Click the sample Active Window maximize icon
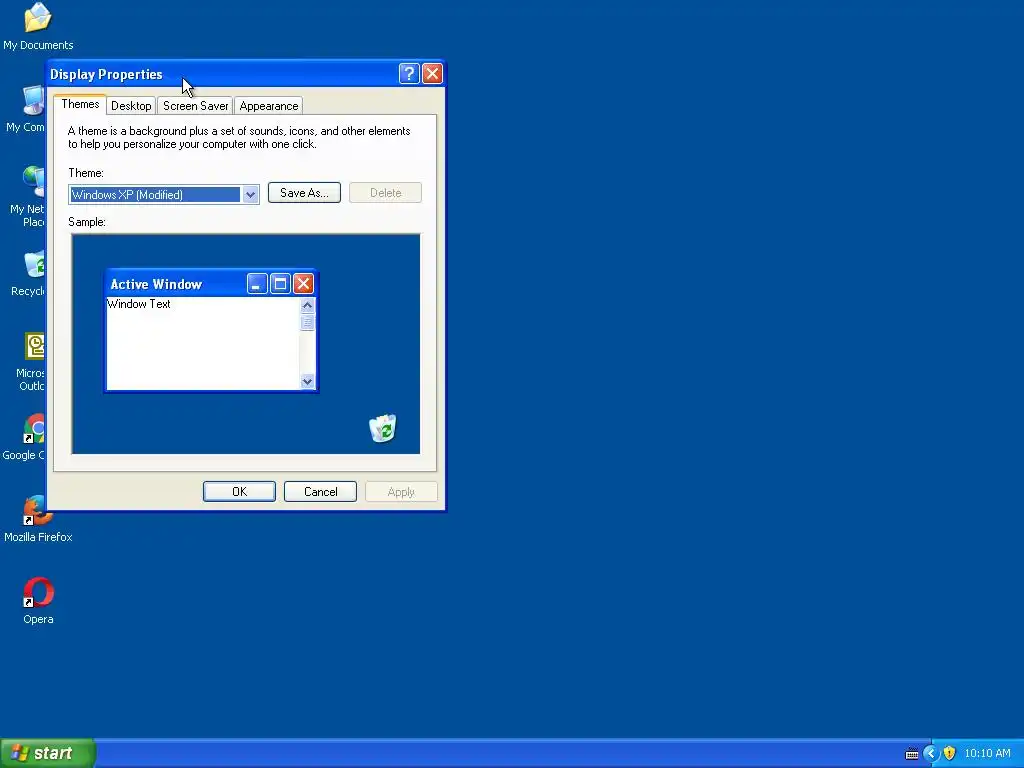 click(x=280, y=284)
